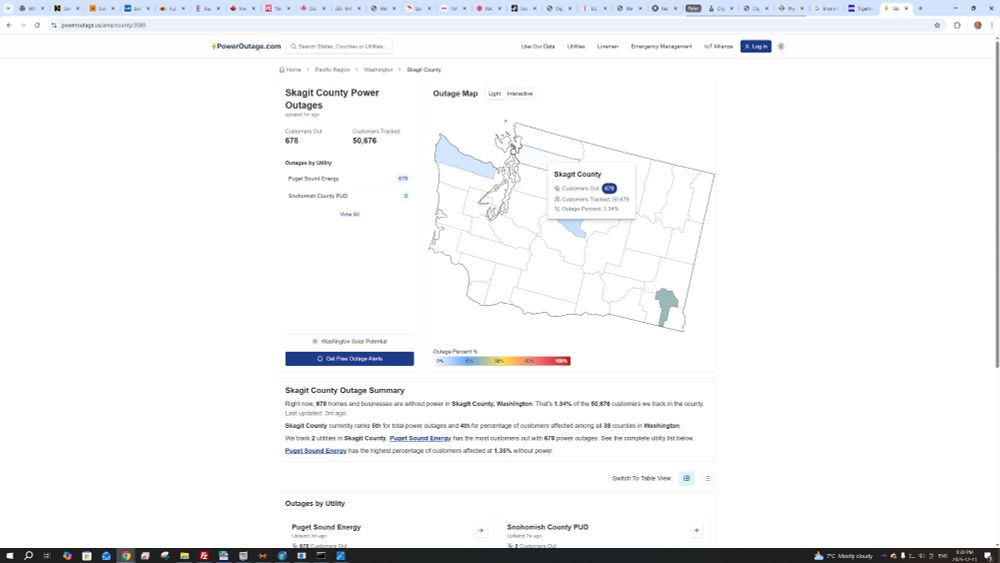Click the 678 customers out badge in tooltip

click(609, 188)
